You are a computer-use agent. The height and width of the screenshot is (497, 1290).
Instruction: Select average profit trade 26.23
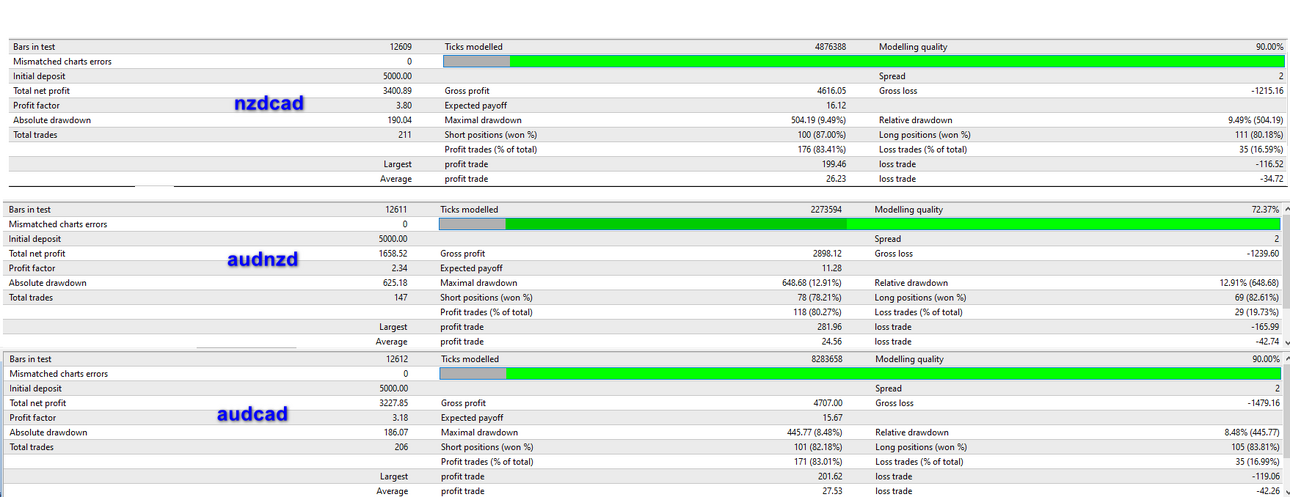(x=836, y=179)
